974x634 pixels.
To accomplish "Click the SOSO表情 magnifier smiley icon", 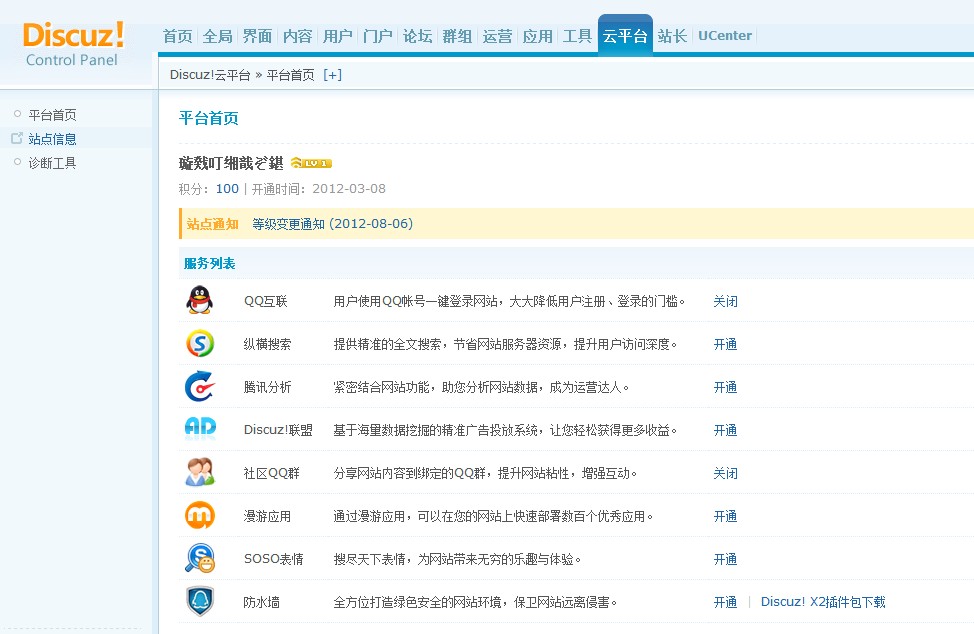I will tap(200, 558).
